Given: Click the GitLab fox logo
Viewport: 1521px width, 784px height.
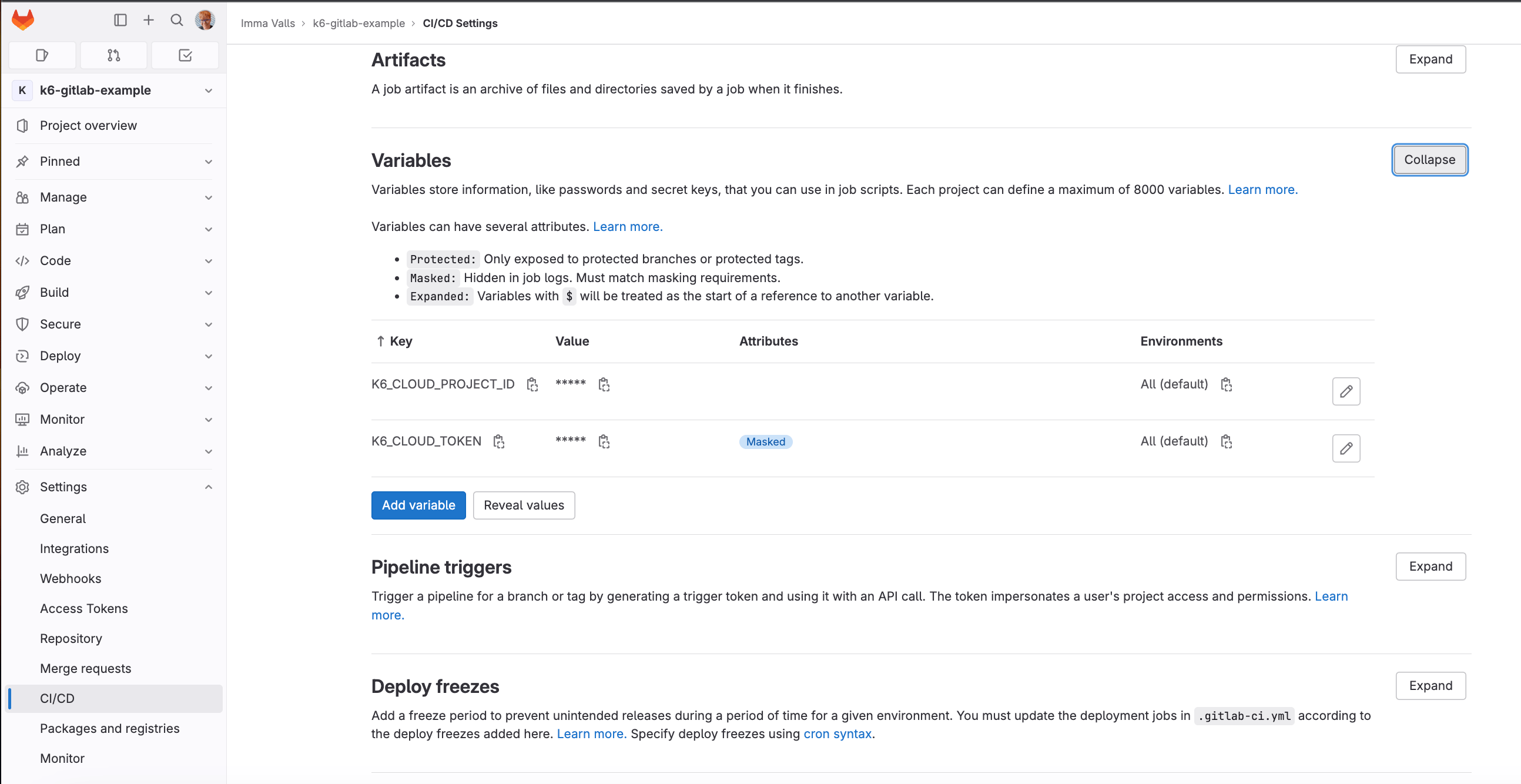Looking at the screenshot, I should coord(23,20).
